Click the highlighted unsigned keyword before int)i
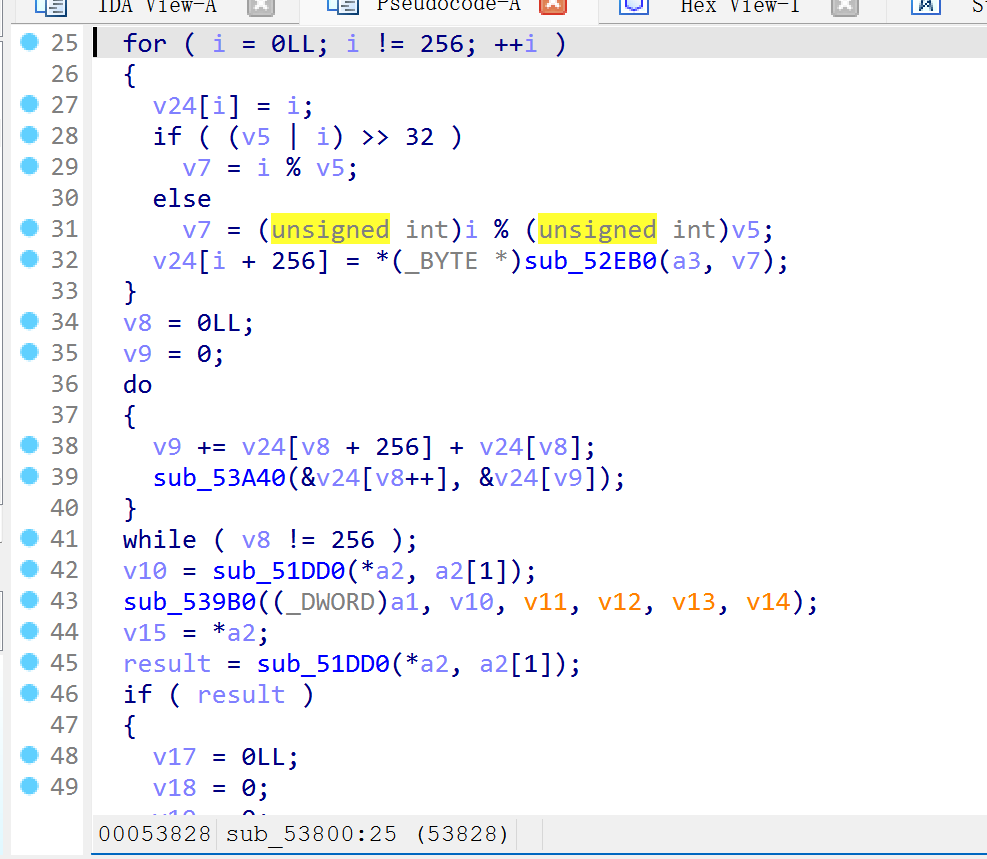Screen dimensions: 987x859 click(x=330, y=230)
